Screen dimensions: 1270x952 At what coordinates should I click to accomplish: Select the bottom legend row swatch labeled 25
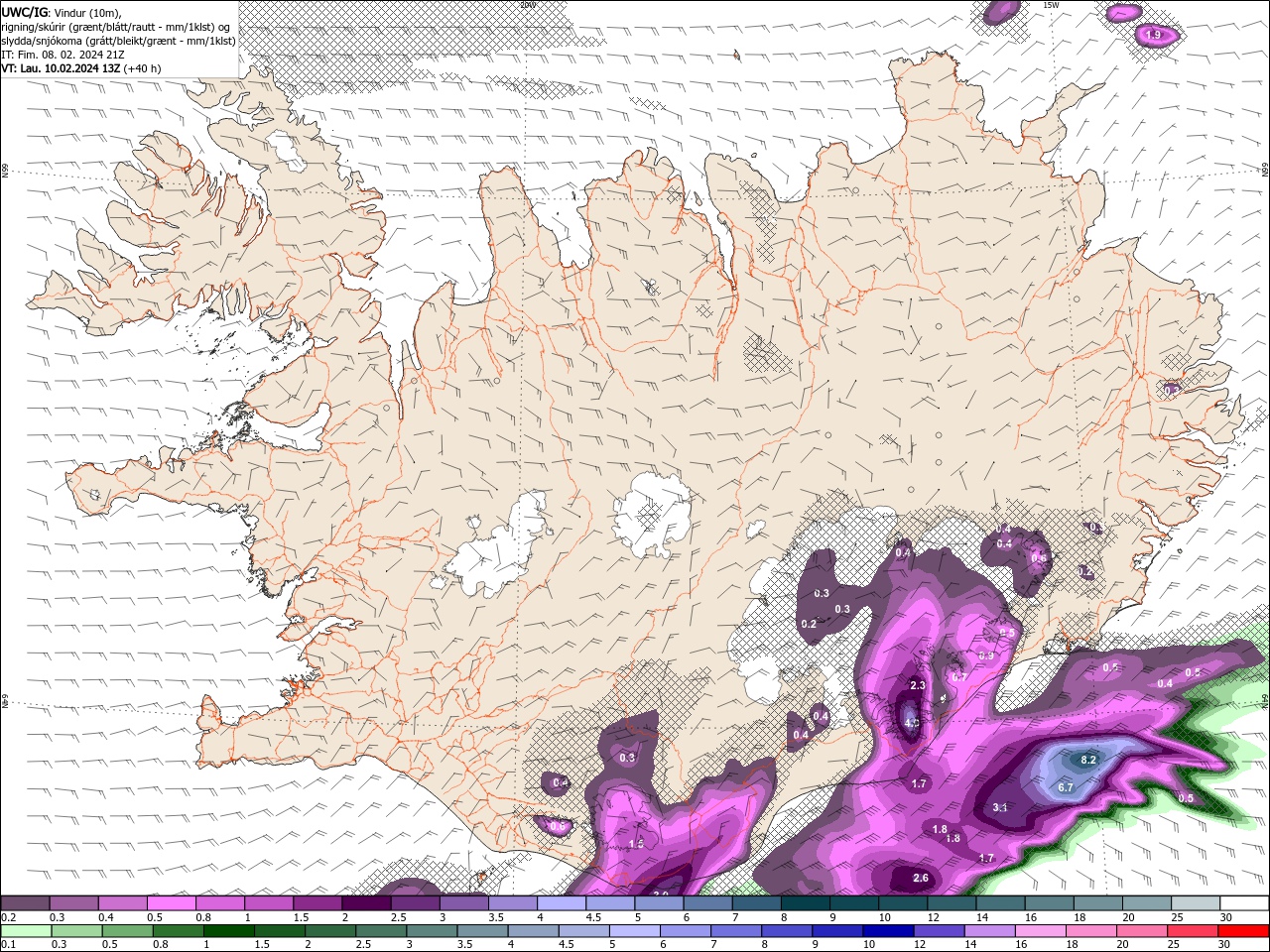click(x=1193, y=931)
